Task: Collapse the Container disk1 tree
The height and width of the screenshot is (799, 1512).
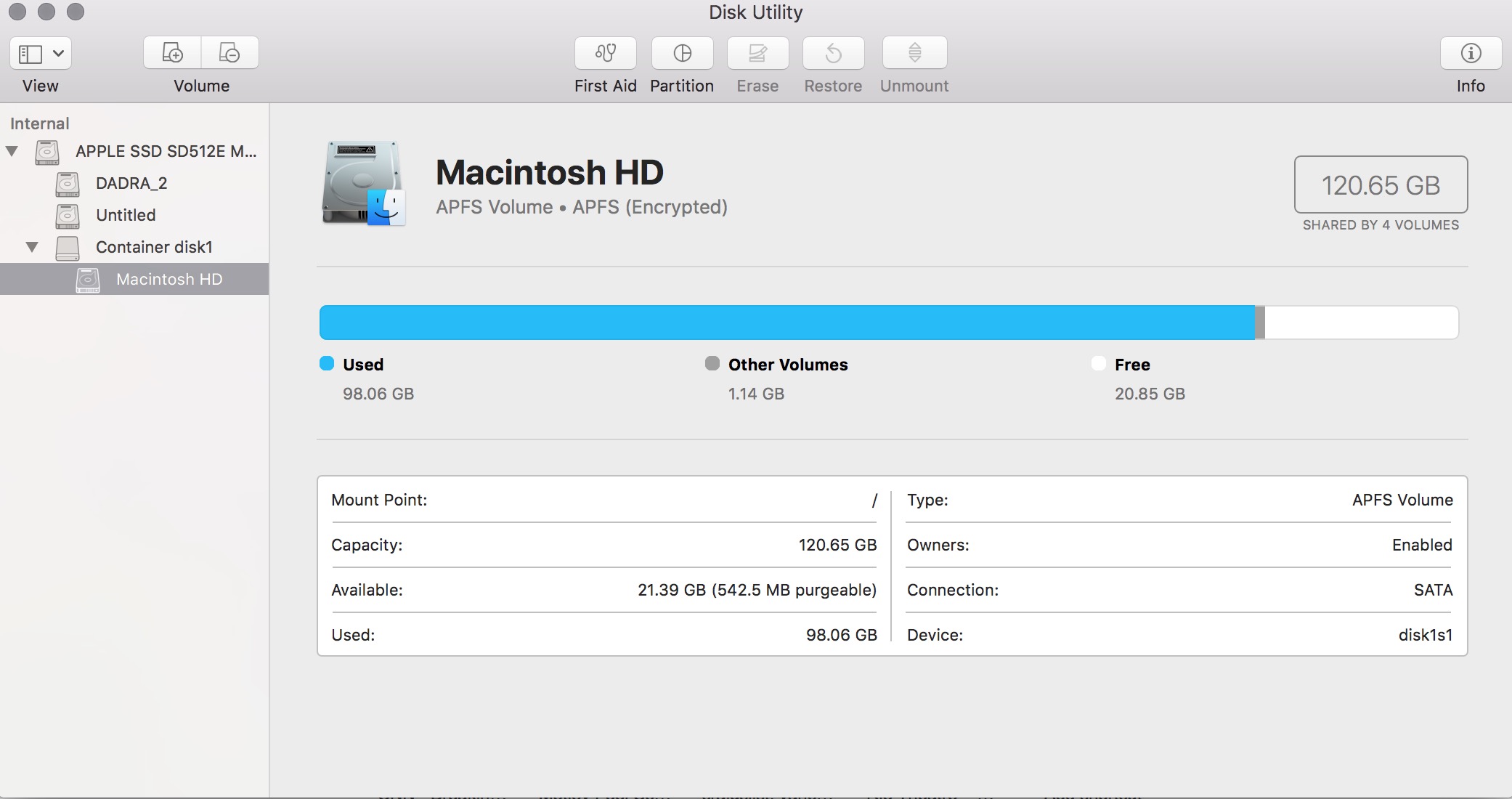Action: (x=32, y=247)
